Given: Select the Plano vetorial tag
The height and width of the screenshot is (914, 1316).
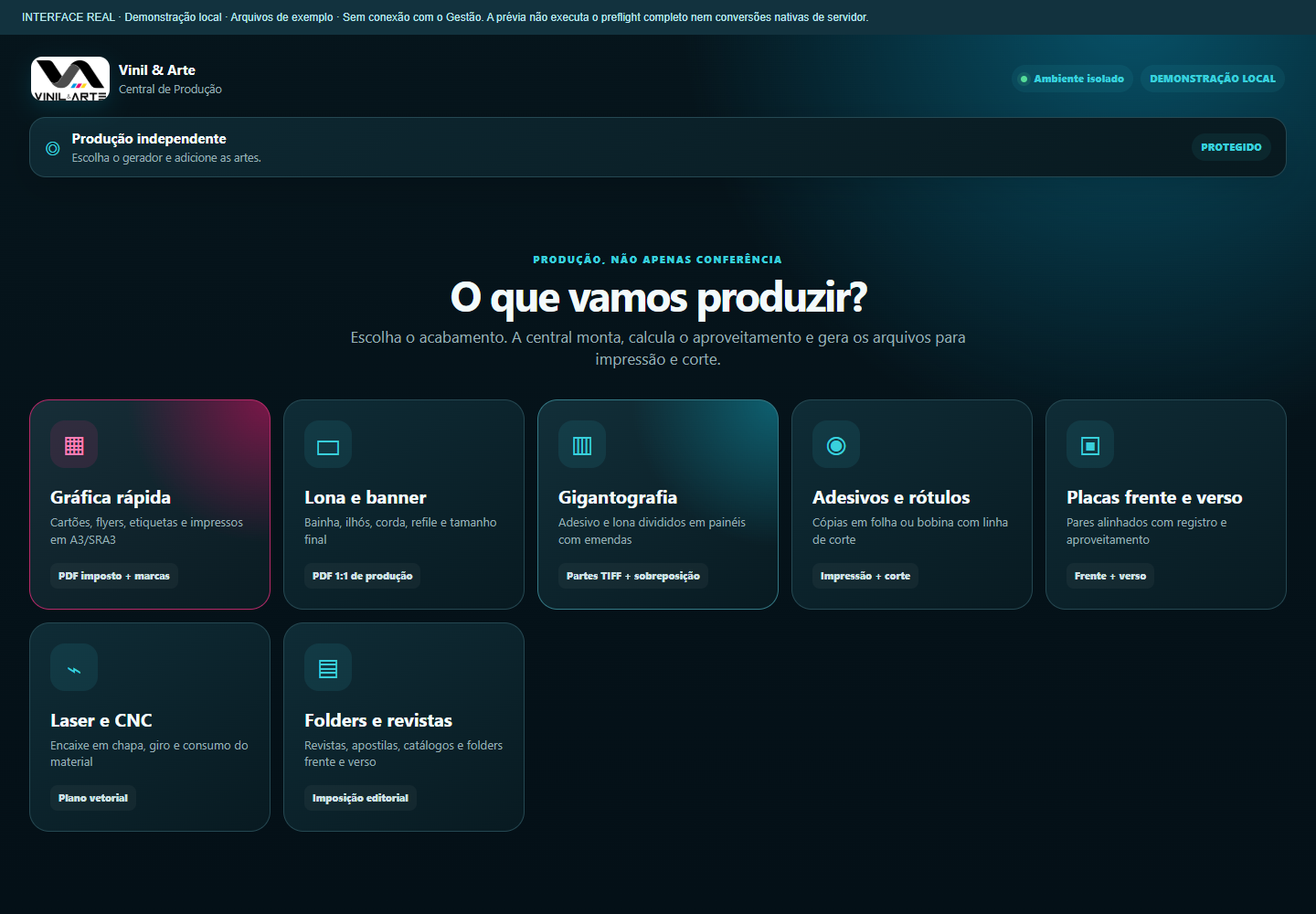Looking at the screenshot, I should (93, 798).
